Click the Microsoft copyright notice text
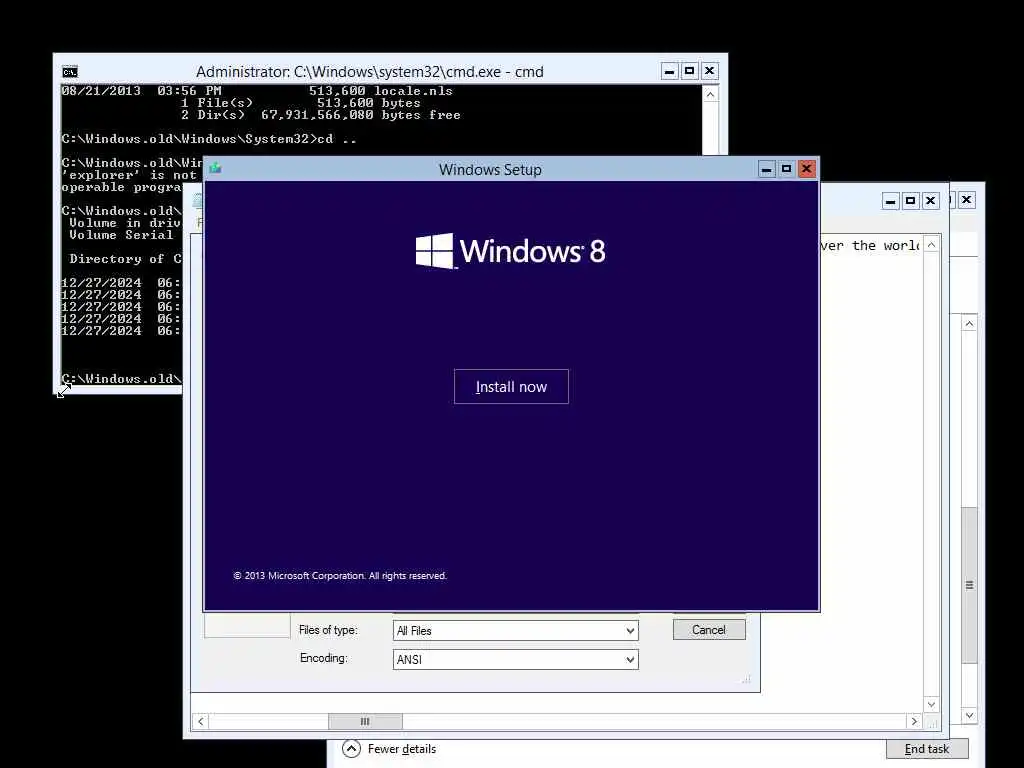 [x=340, y=575]
